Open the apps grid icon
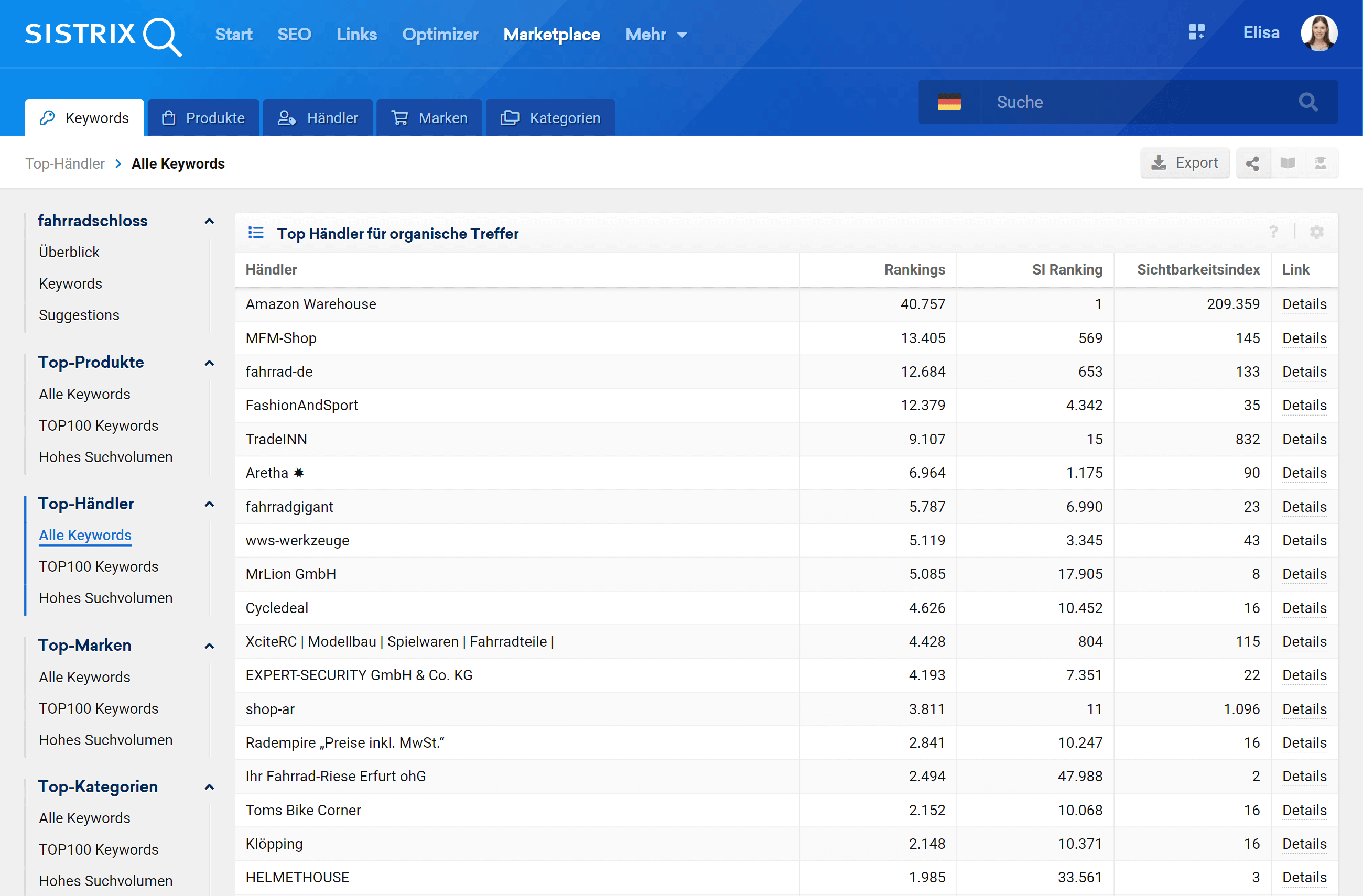 1196,32
